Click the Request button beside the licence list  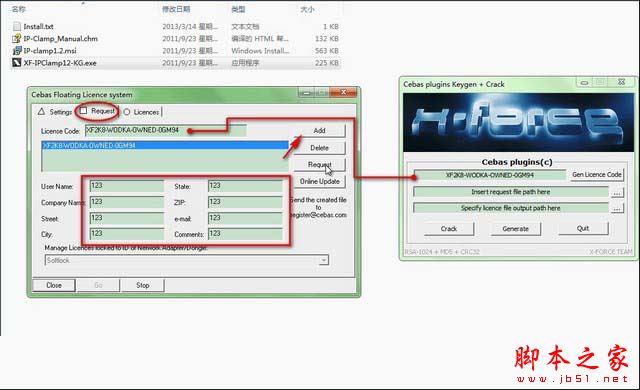coord(319,164)
